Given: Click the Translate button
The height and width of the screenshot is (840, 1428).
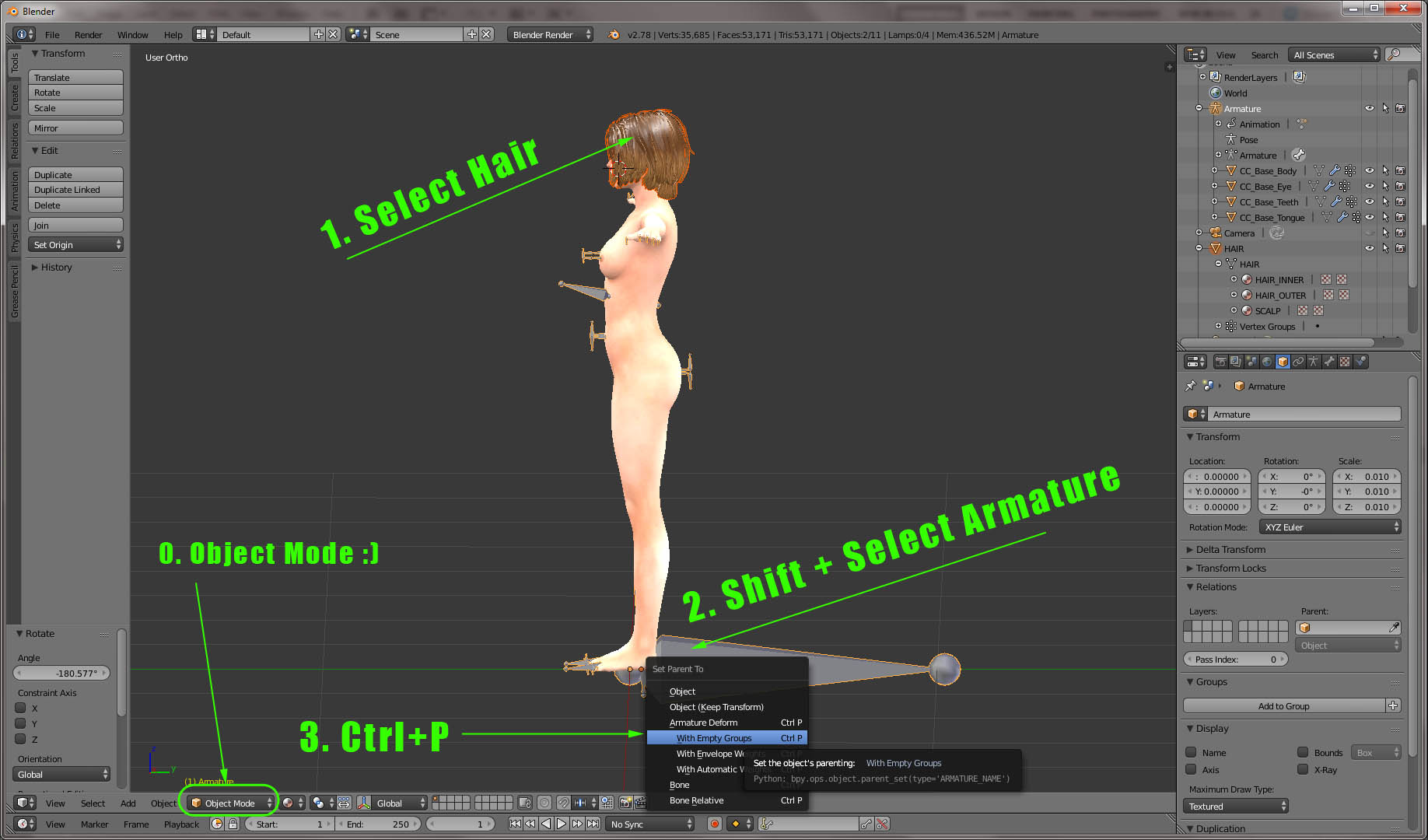Looking at the screenshot, I should 75,77.
